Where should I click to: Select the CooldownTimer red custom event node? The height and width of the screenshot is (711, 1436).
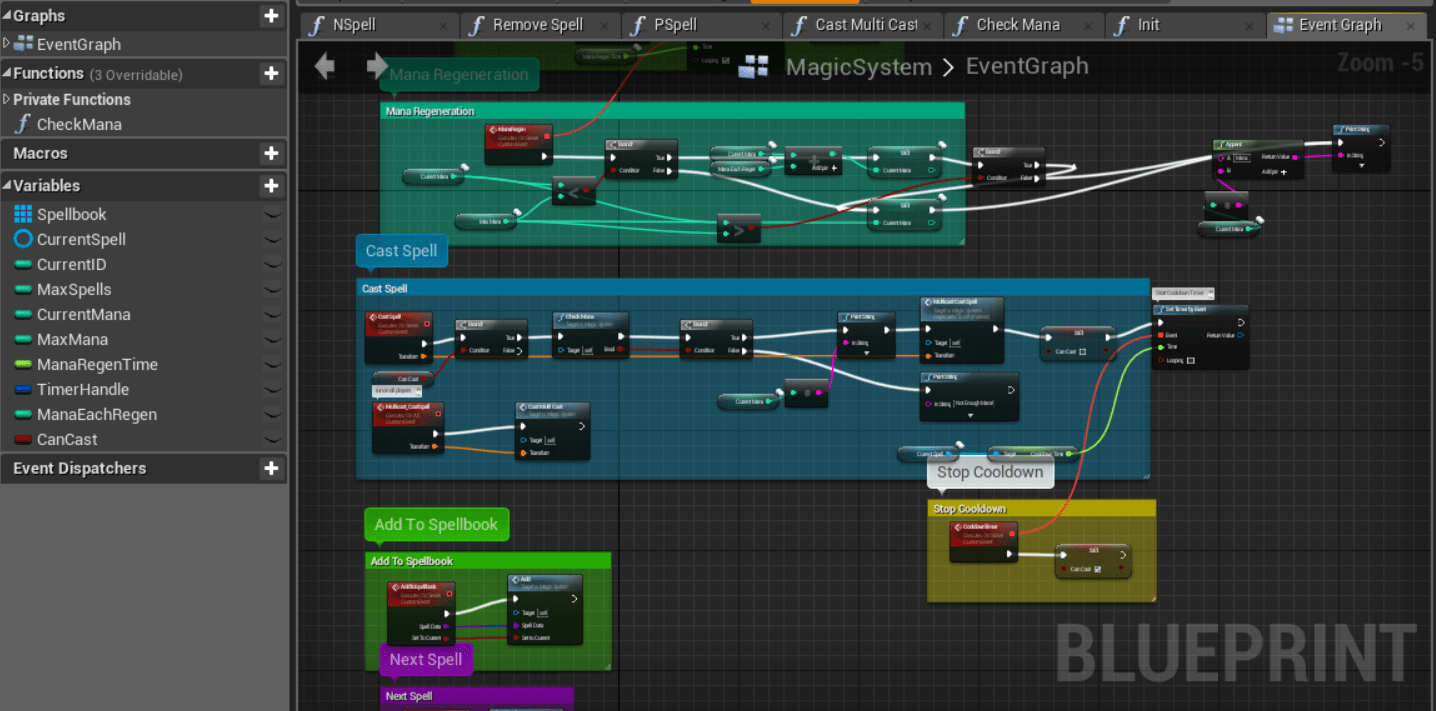(x=983, y=541)
